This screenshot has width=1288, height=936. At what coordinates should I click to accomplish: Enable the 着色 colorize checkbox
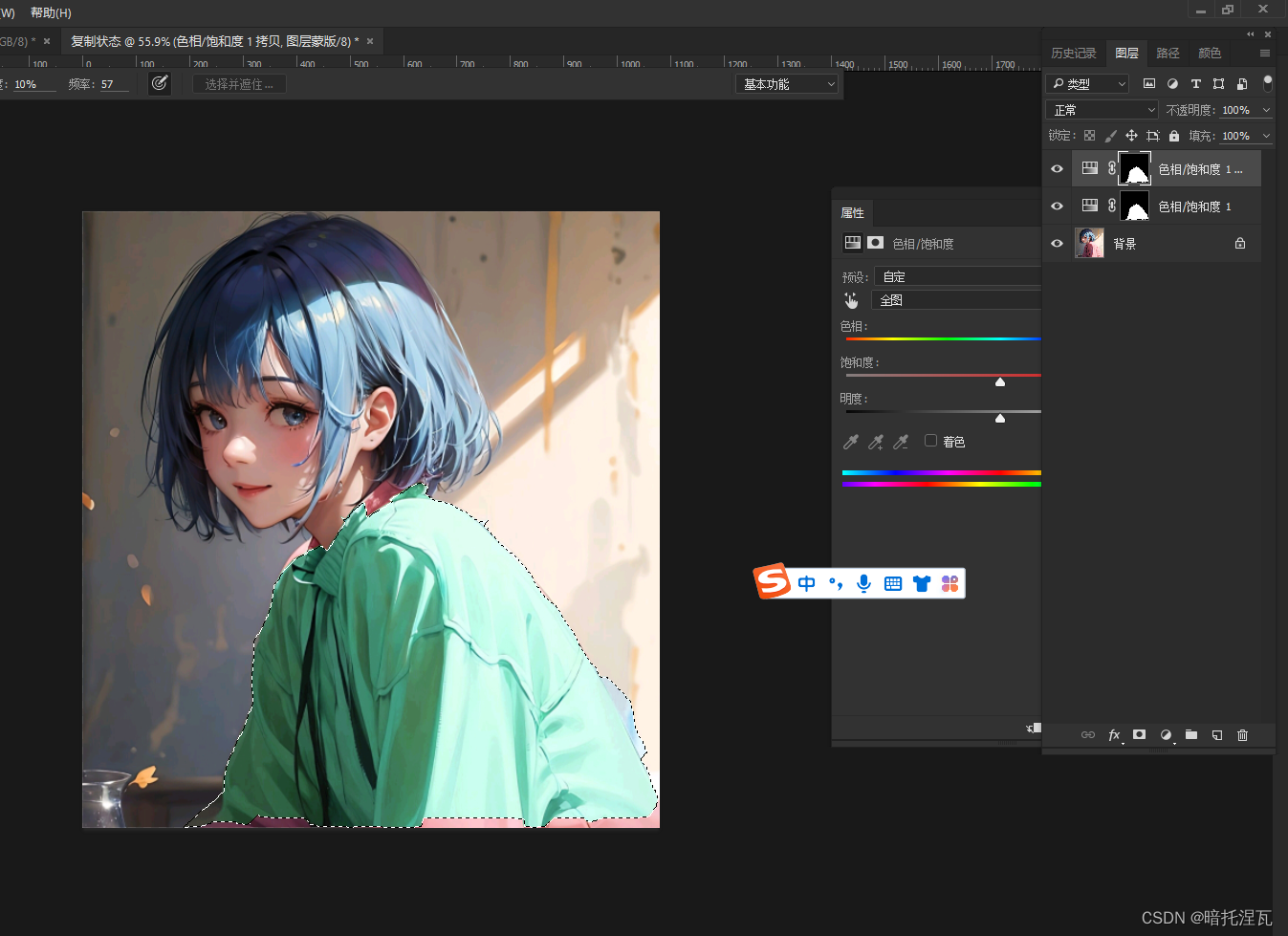click(930, 441)
